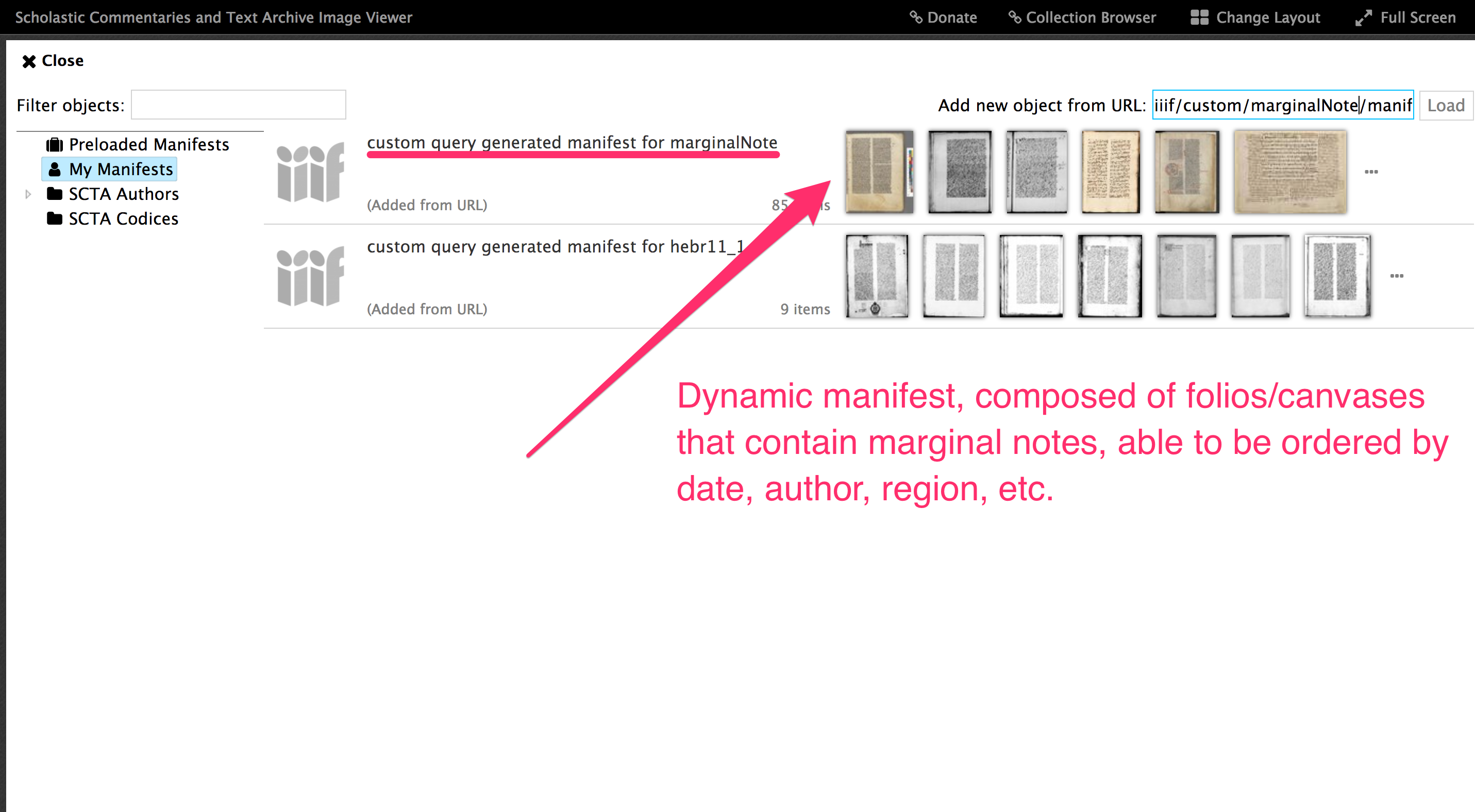This screenshot has width=1475, height=812.
Task: Click the Filter objects text field
Action: [238, 105]
